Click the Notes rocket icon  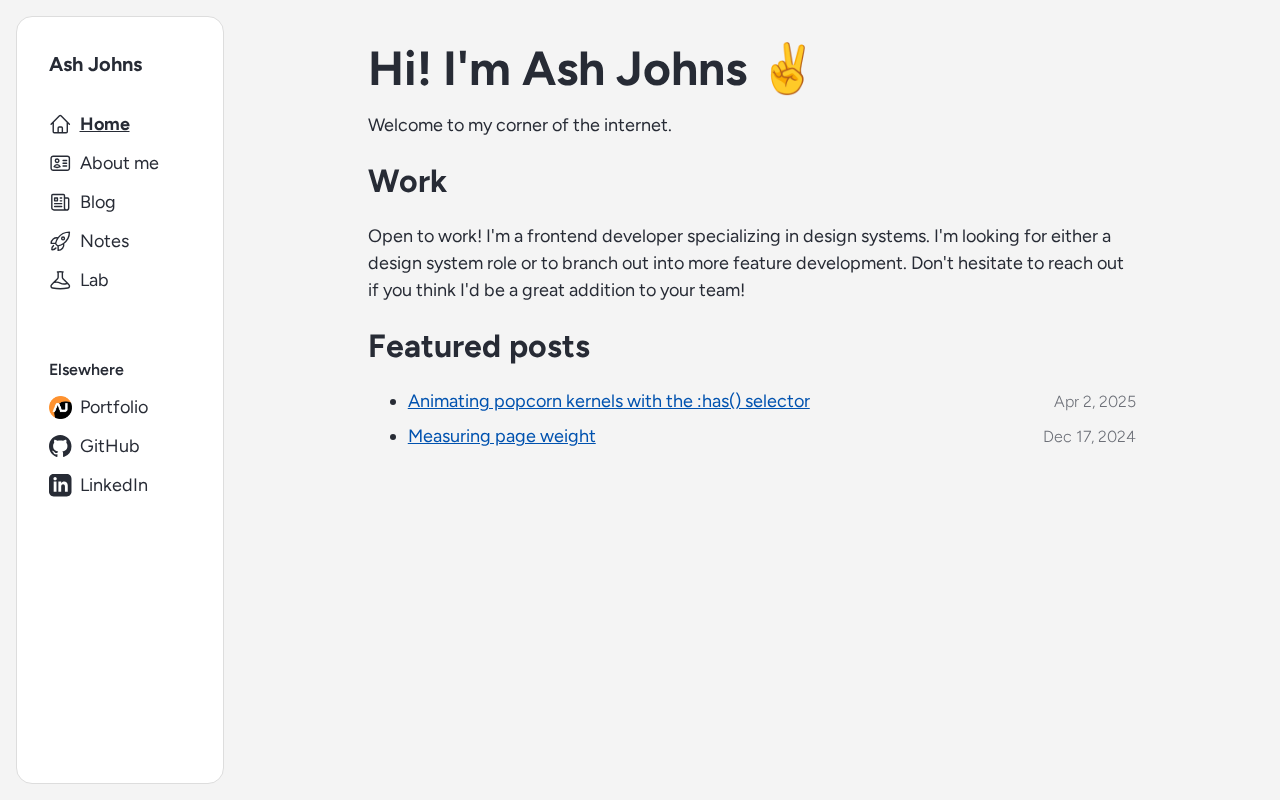click(x=60, y=241)
